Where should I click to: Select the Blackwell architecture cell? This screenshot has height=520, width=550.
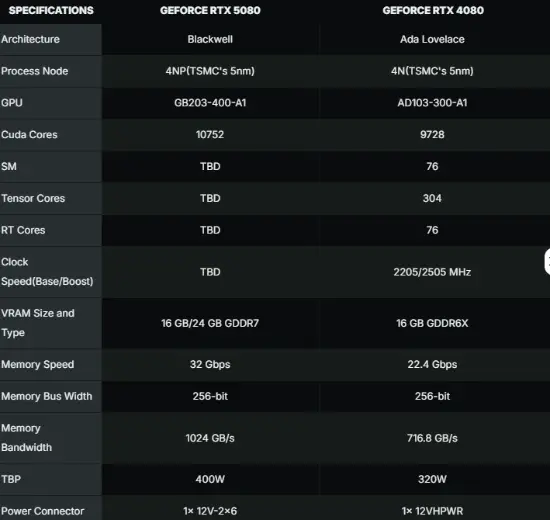point(210,39)
